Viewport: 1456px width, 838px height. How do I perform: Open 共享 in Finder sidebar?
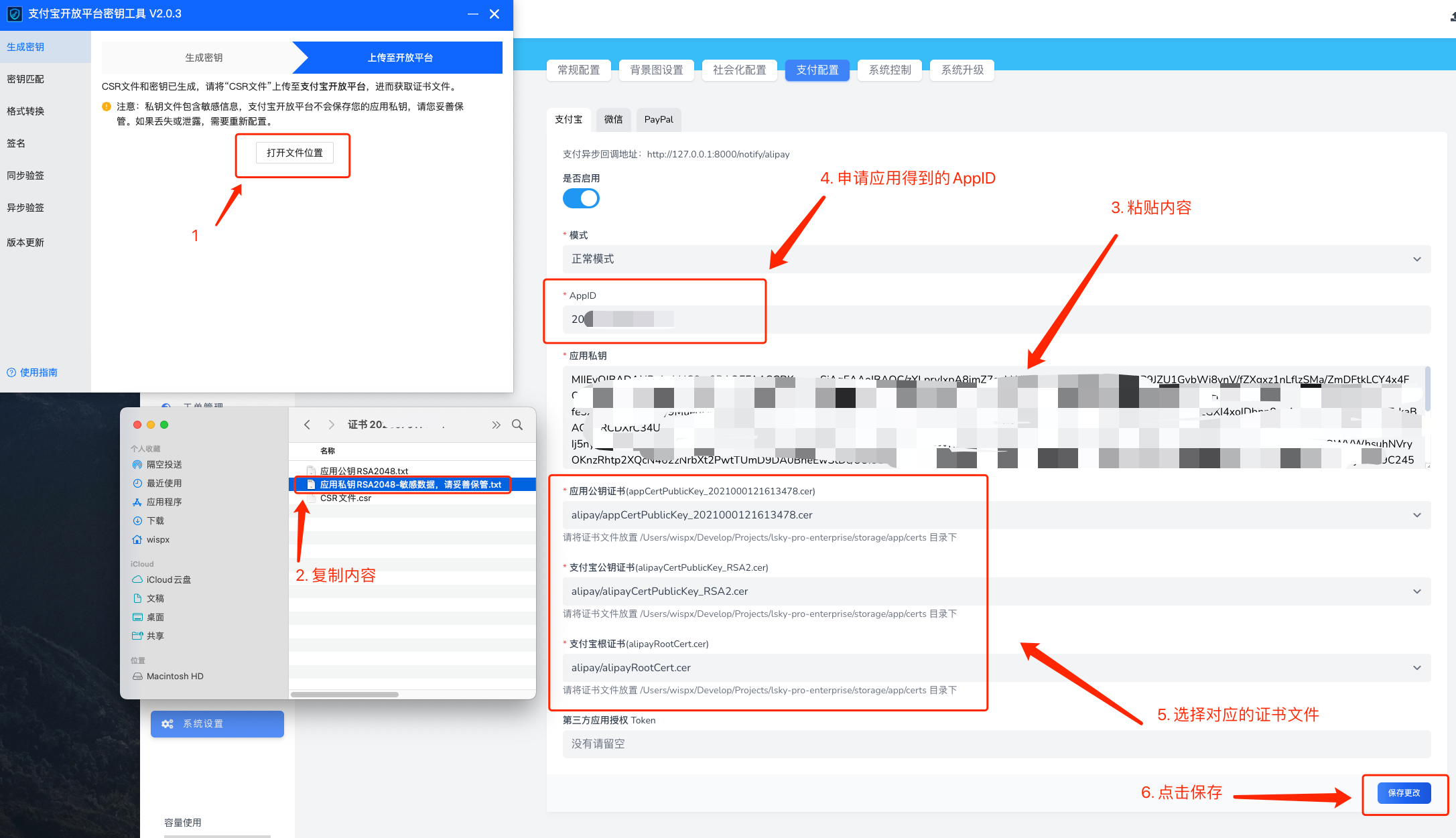pos(149,636)
